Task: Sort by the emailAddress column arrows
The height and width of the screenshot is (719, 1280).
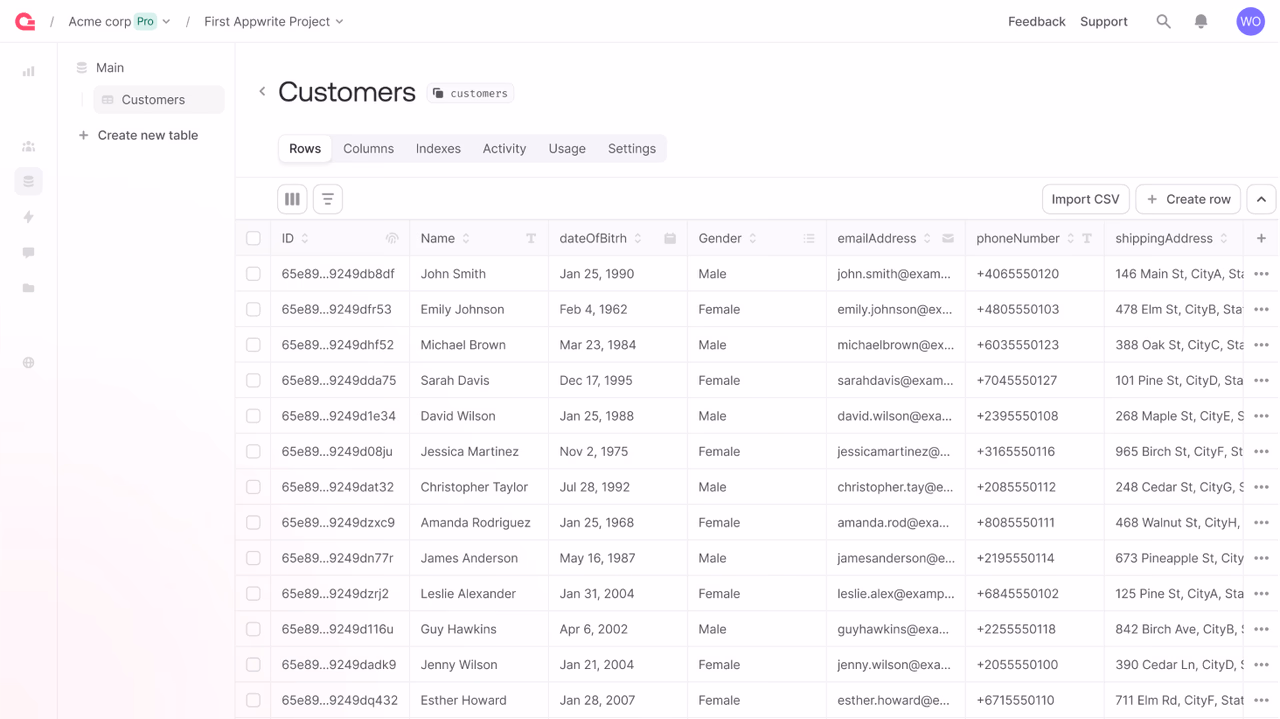Action: 927,238
